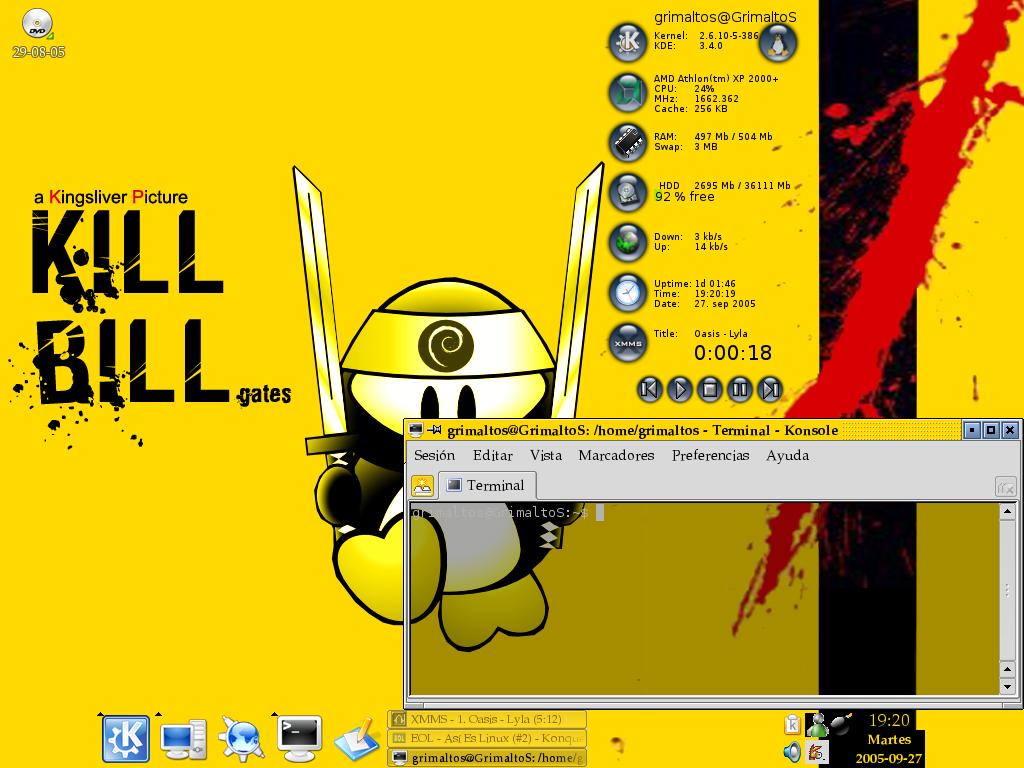Click the Tux penguin icon in system monitor
The width and height of the screenshot is (1024, 768).
click(778, 43)
